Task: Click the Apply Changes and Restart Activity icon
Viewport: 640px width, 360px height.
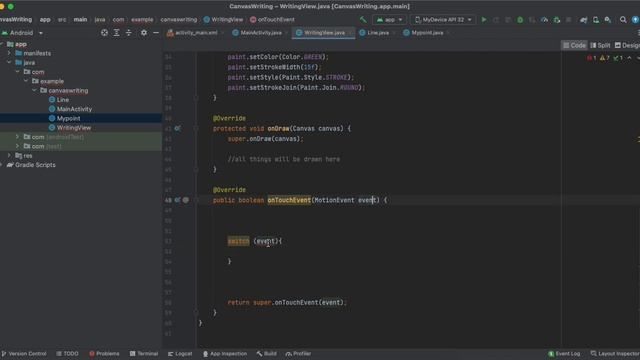Action: click(x=496, y=20)
